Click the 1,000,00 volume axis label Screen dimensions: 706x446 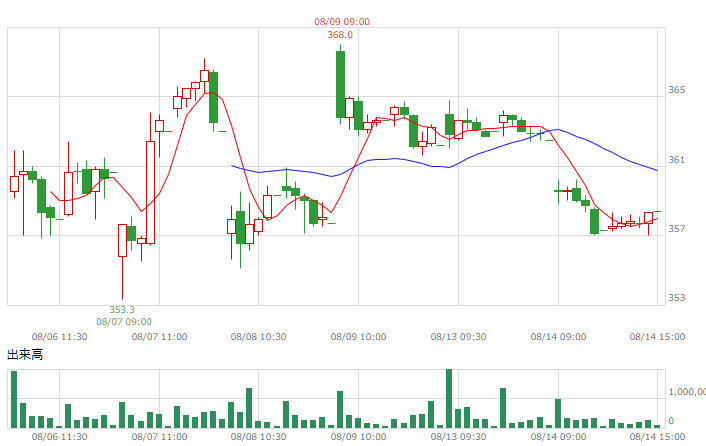click(x=687, y=392)
